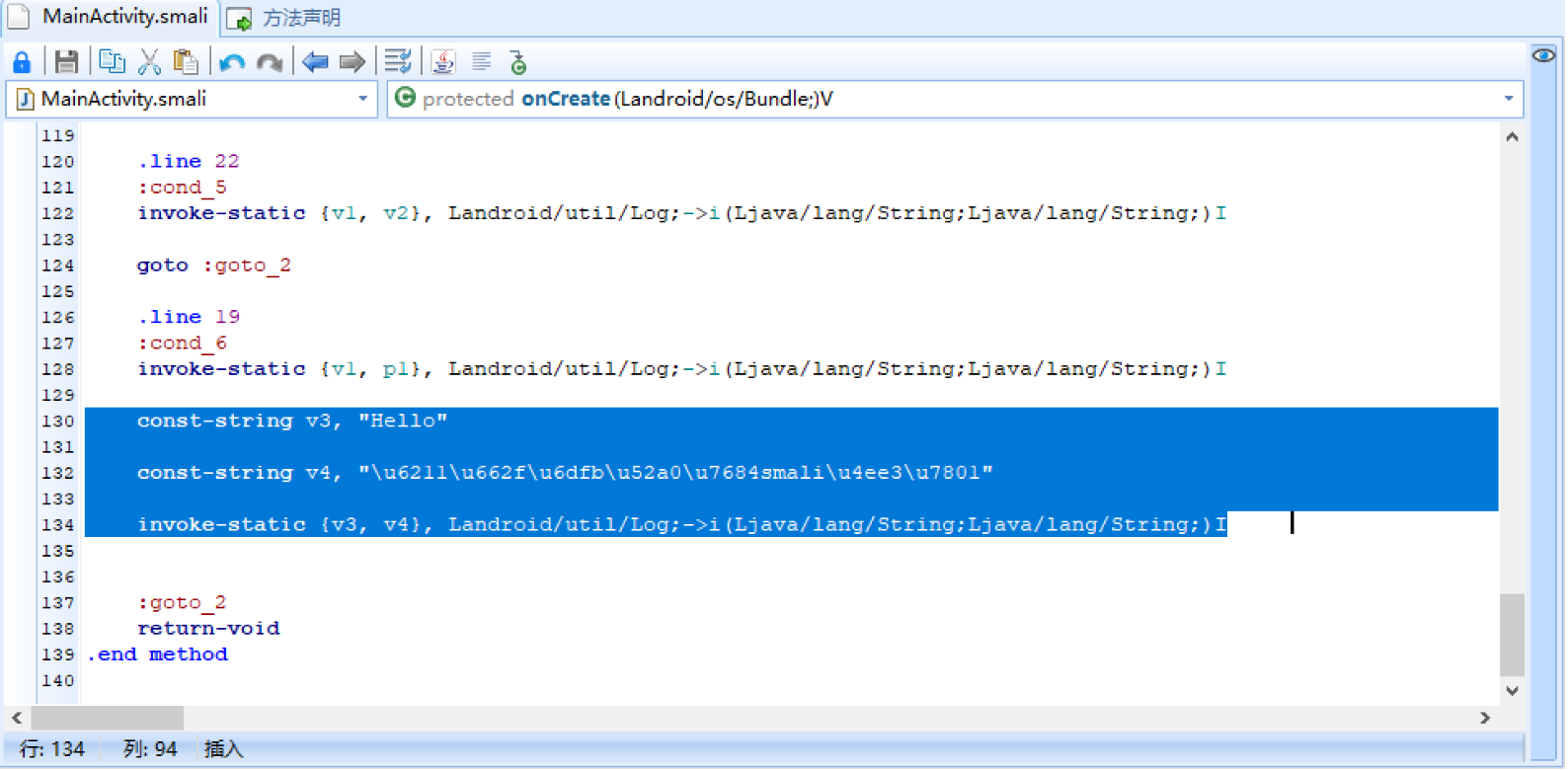
Task: Click the vertical scrollbar up arrow
Action: click(x=1512, y=137)
